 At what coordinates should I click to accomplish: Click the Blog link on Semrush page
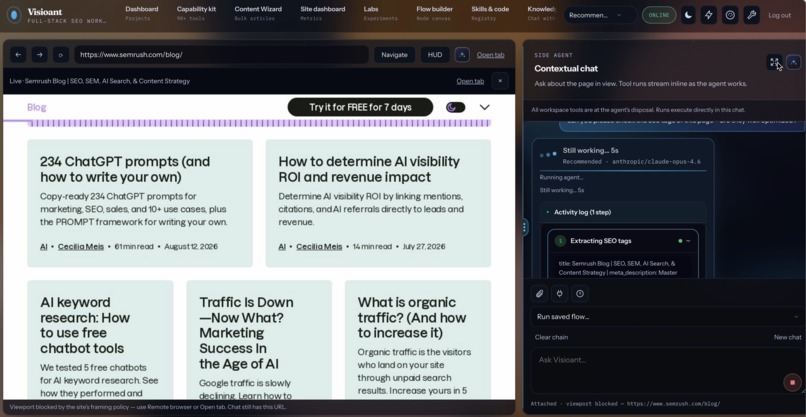click(x=36, y=107)
